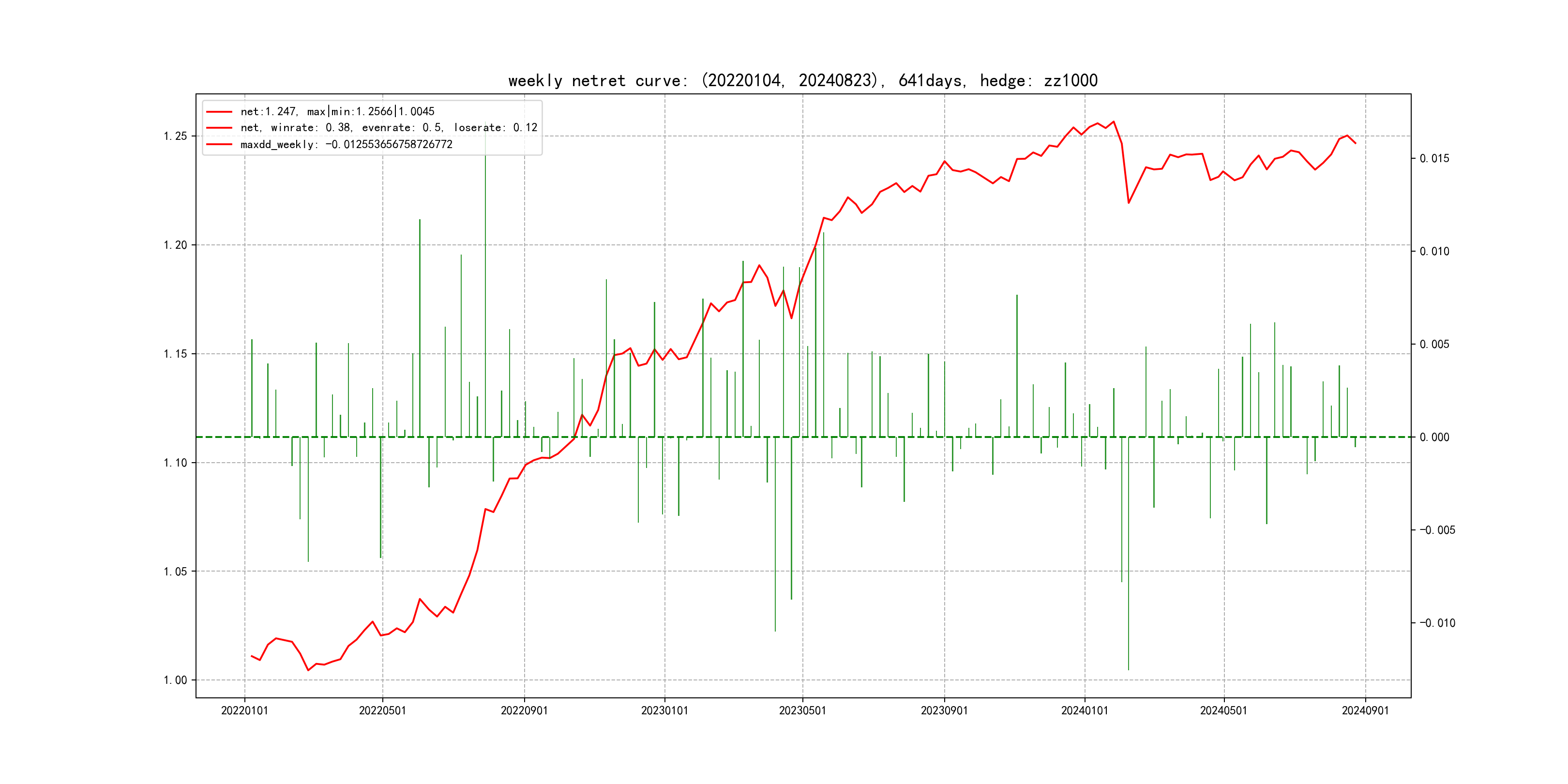Click the 20240101 x-axis label

coord(1084,711)
